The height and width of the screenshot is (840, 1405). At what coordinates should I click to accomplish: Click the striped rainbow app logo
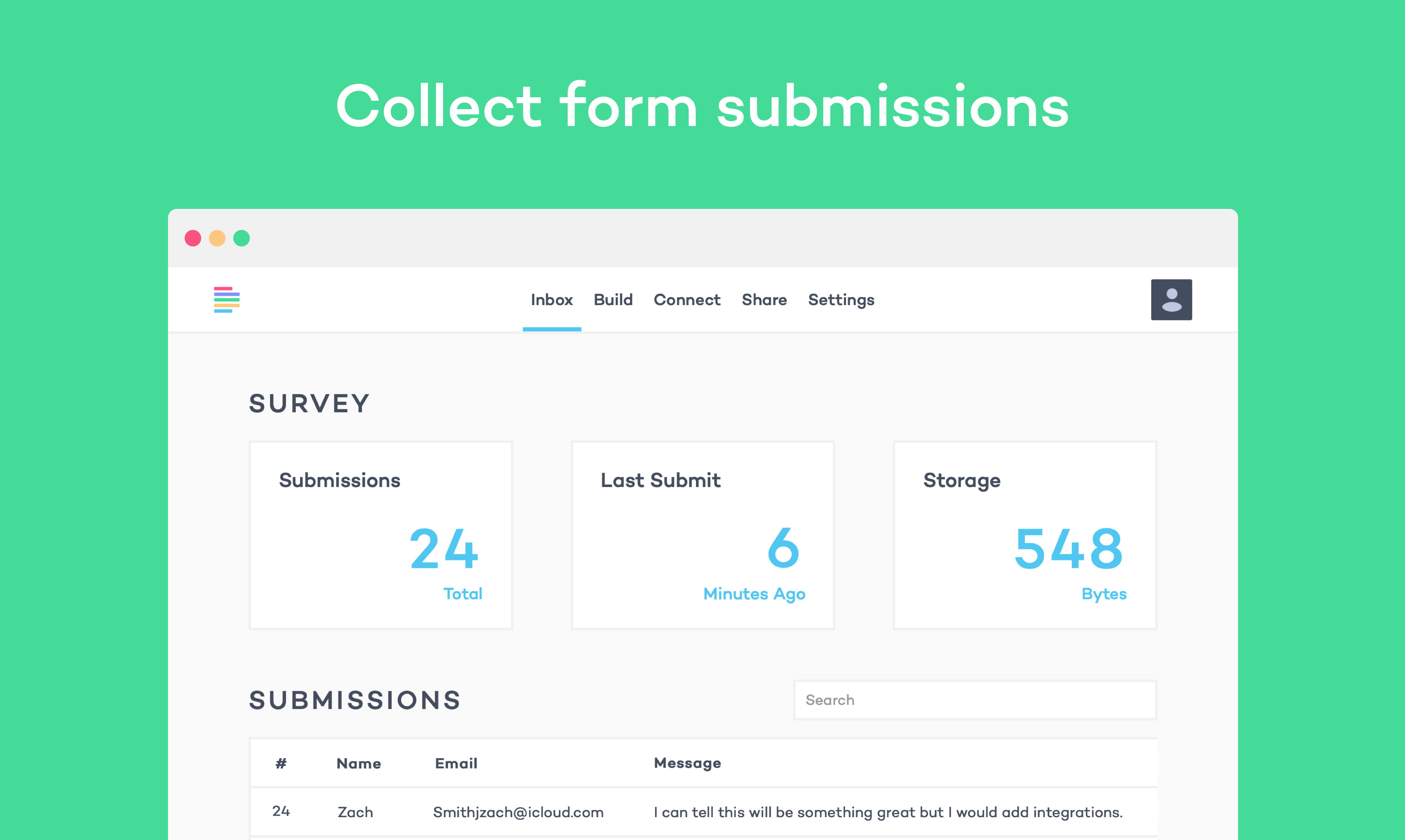(x=227, y=300)
